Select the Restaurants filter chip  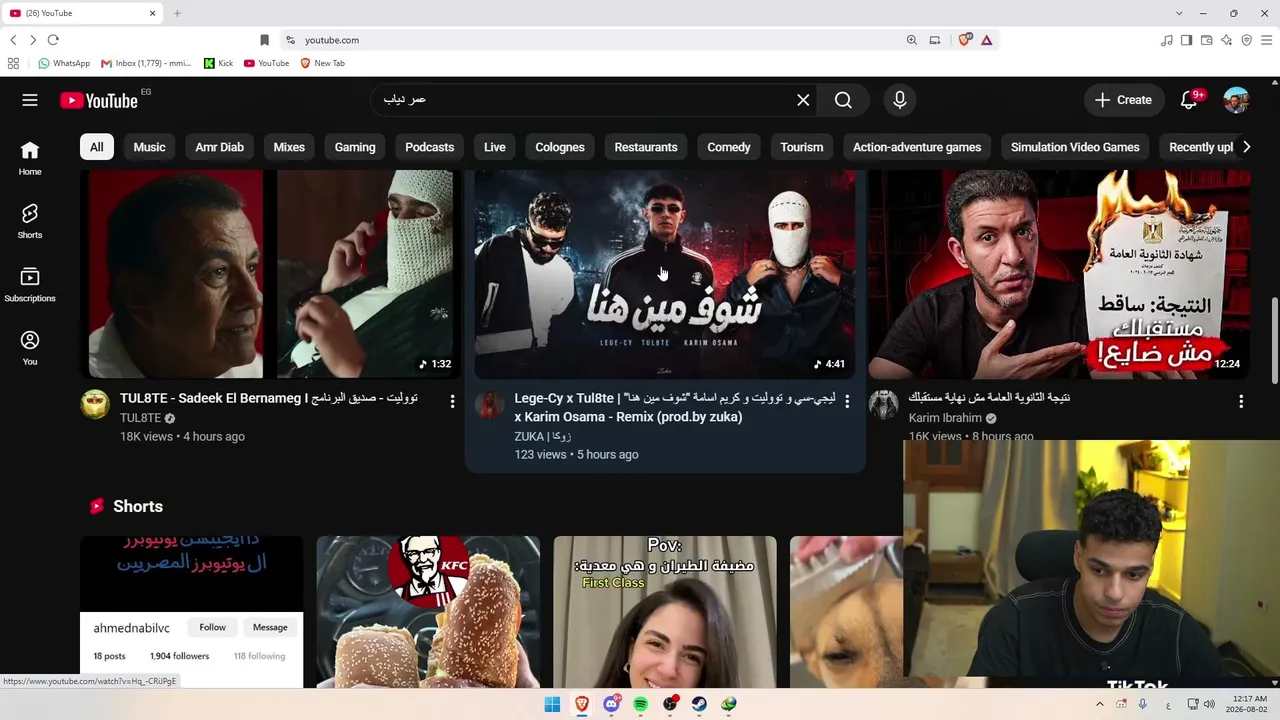[646, 147]
